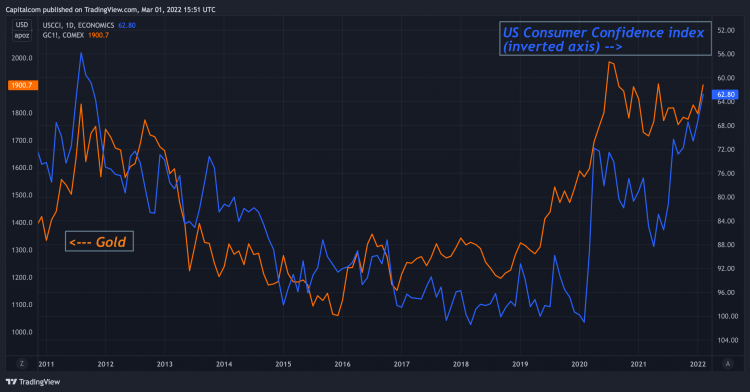This screenshot has width=750, height=392.
Task: Click the 1000.0 tick on left price axis
Action: [x=22, y=332]
